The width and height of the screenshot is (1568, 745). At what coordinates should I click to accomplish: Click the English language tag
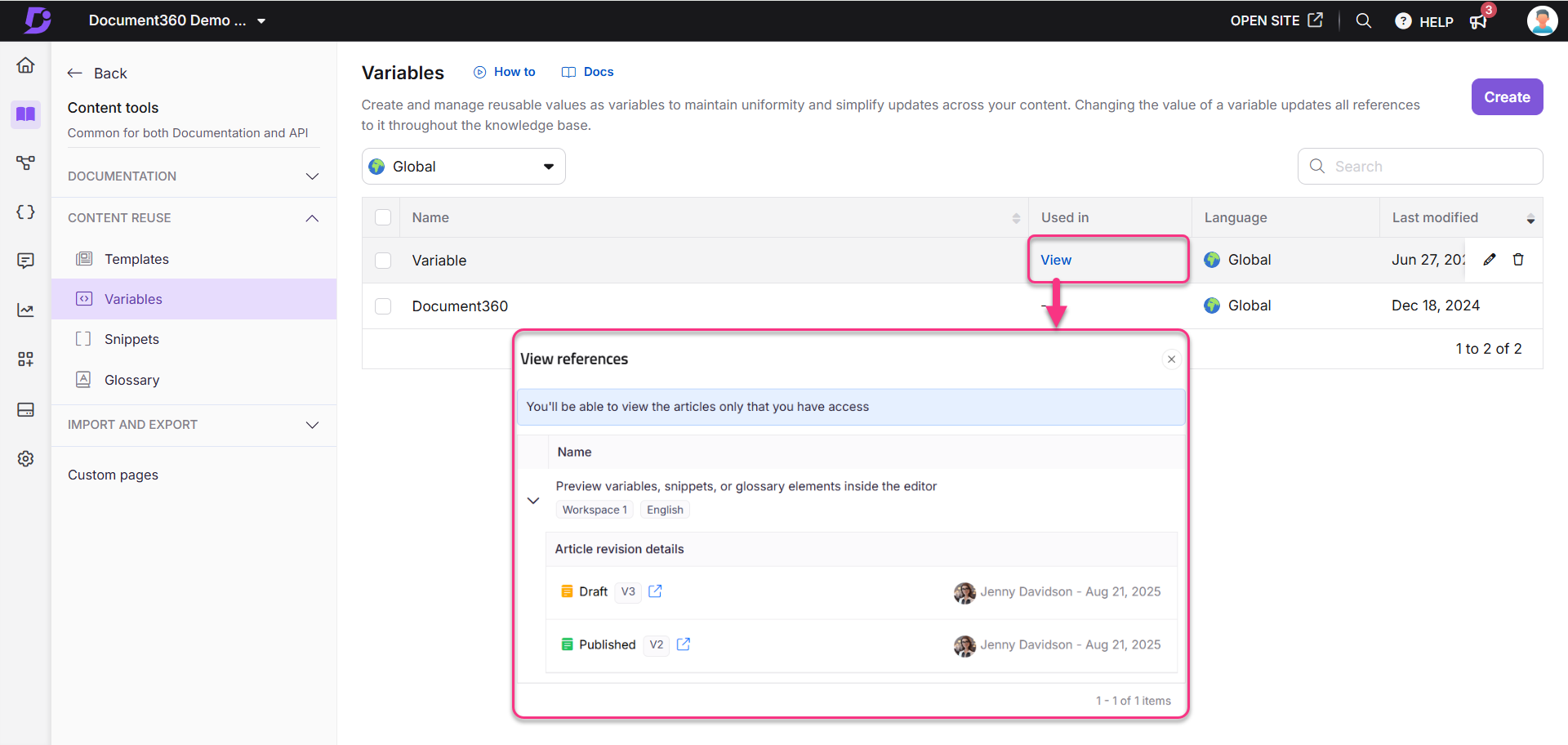[665, 510]
